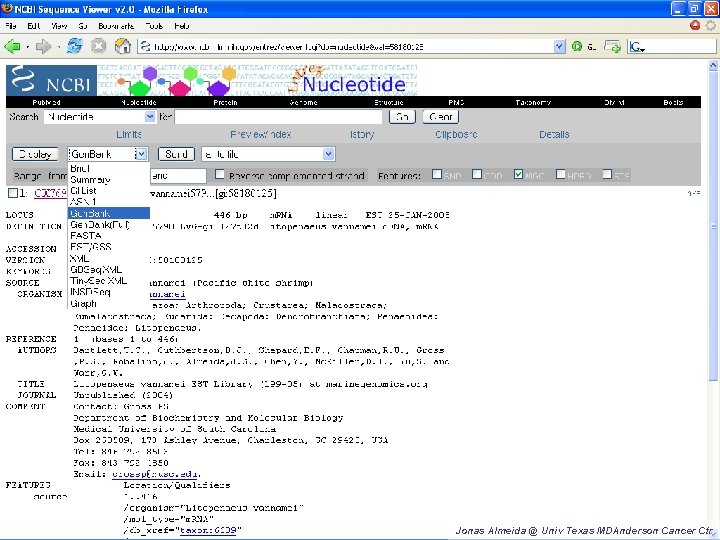The image size is (720, 540).
Task: Select Summary in the display list
Action: (x=108, y=180)
